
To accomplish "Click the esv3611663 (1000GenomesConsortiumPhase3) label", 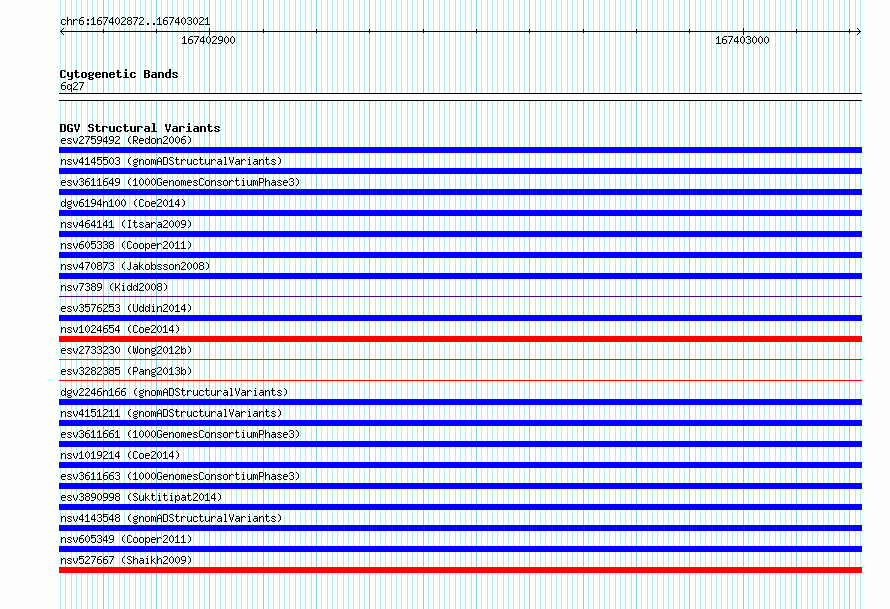I will pyautogui.click(x=180, y=476).
